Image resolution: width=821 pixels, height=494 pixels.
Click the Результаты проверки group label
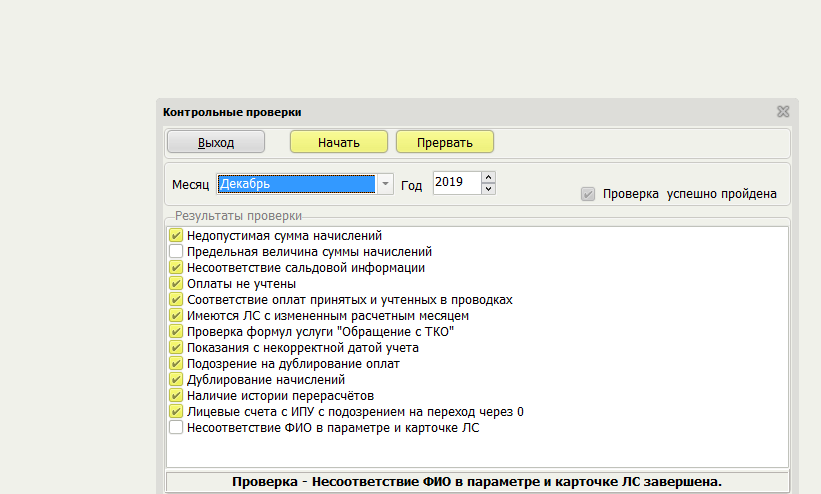238,216
